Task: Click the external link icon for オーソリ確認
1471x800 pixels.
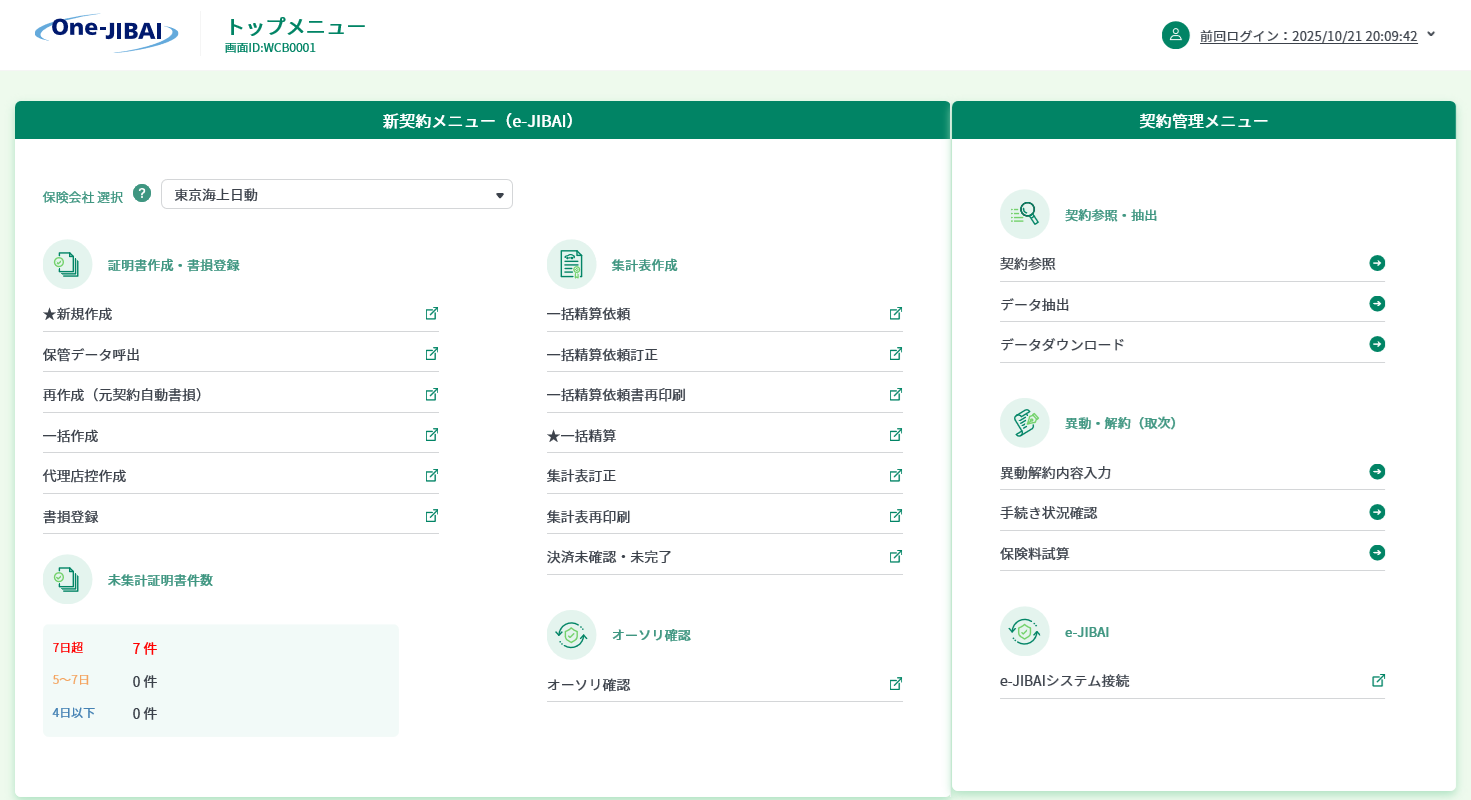Action: (896, 684)
